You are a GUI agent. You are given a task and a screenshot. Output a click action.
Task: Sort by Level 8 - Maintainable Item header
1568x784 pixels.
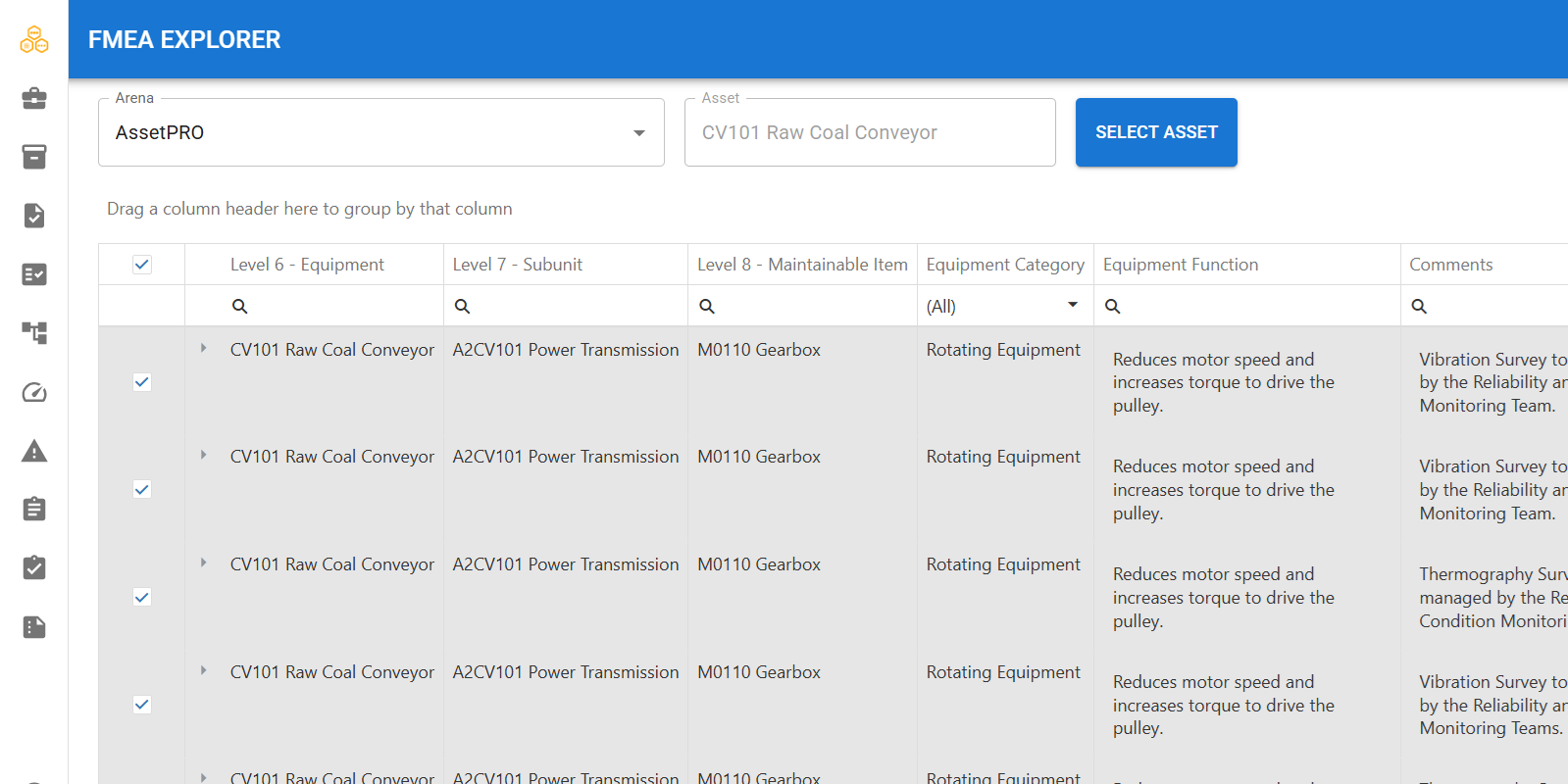[802, 265]
